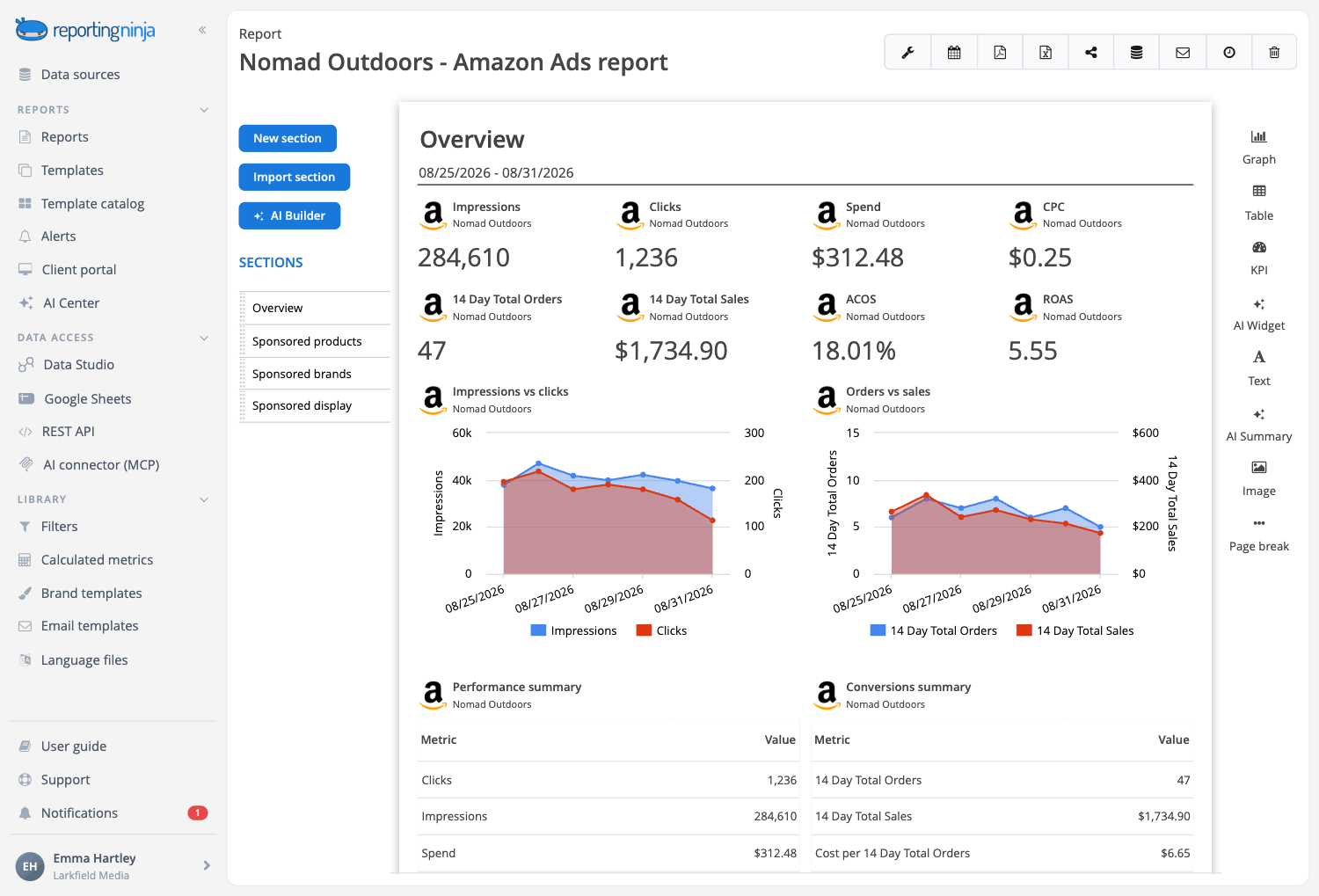Add an AI Summary widget
Screen dimensions: 1319x896
[x=1259, y=424]
